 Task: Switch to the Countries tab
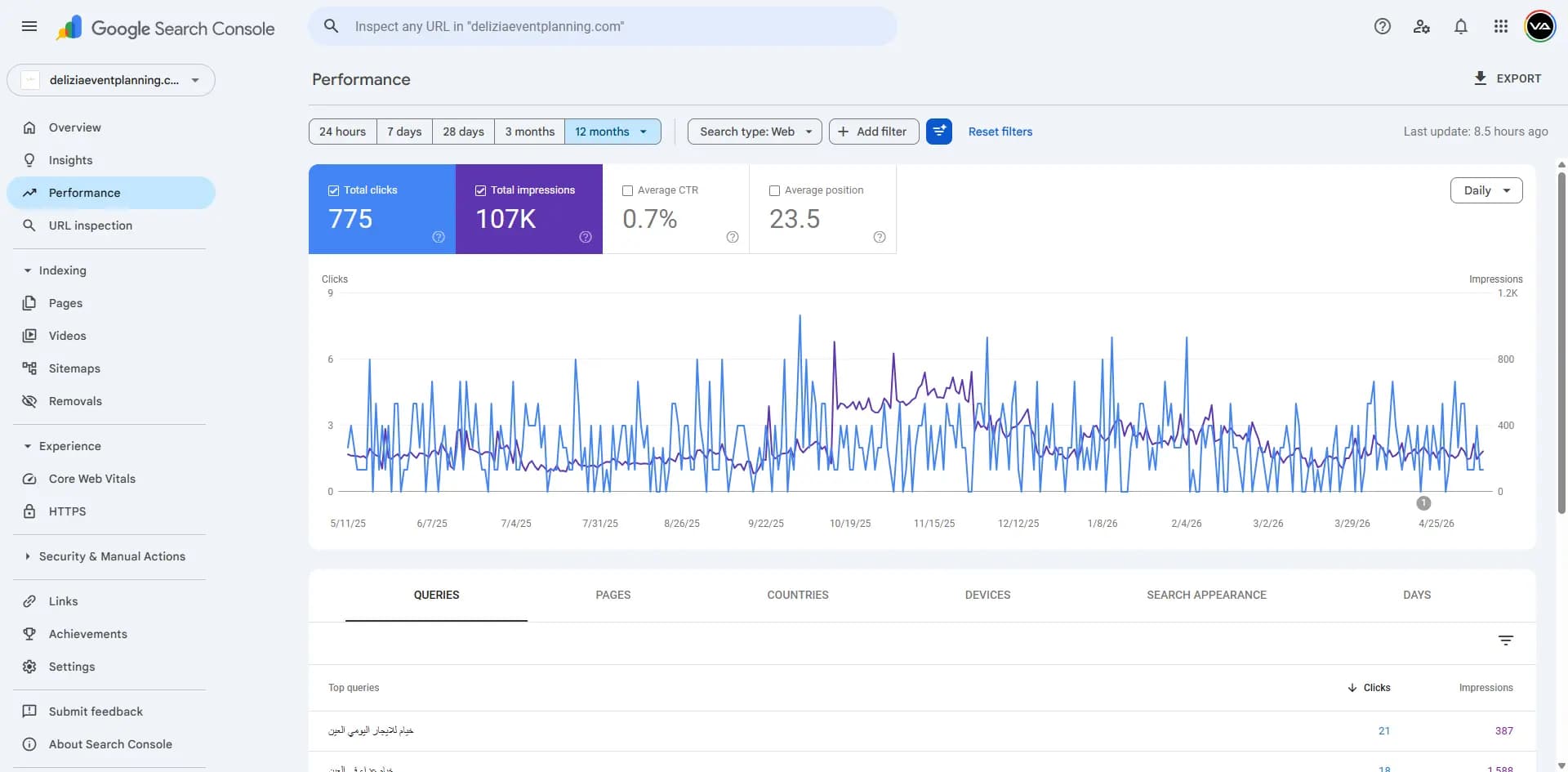coord(798,595)
